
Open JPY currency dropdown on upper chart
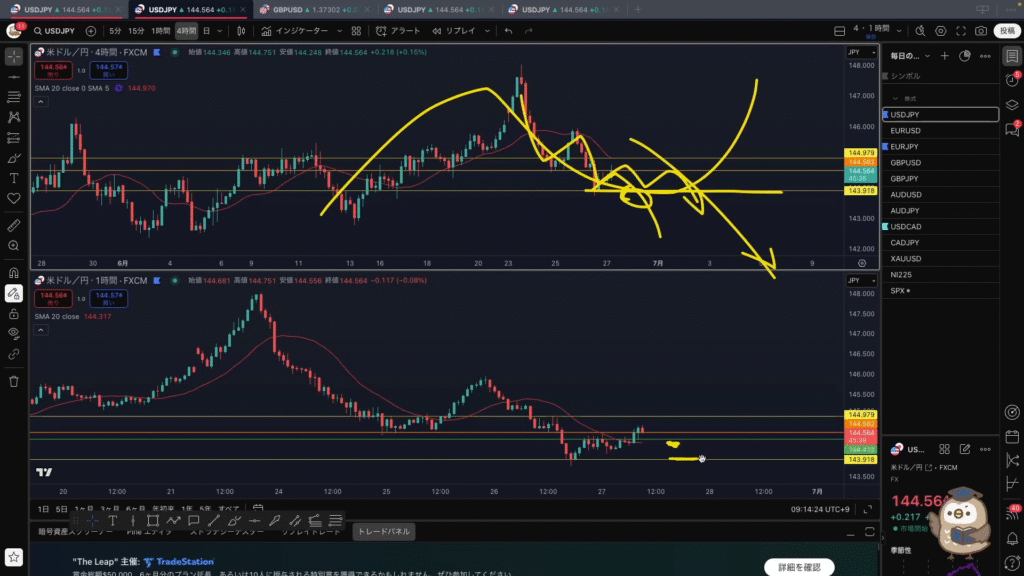tap(861, 52)
